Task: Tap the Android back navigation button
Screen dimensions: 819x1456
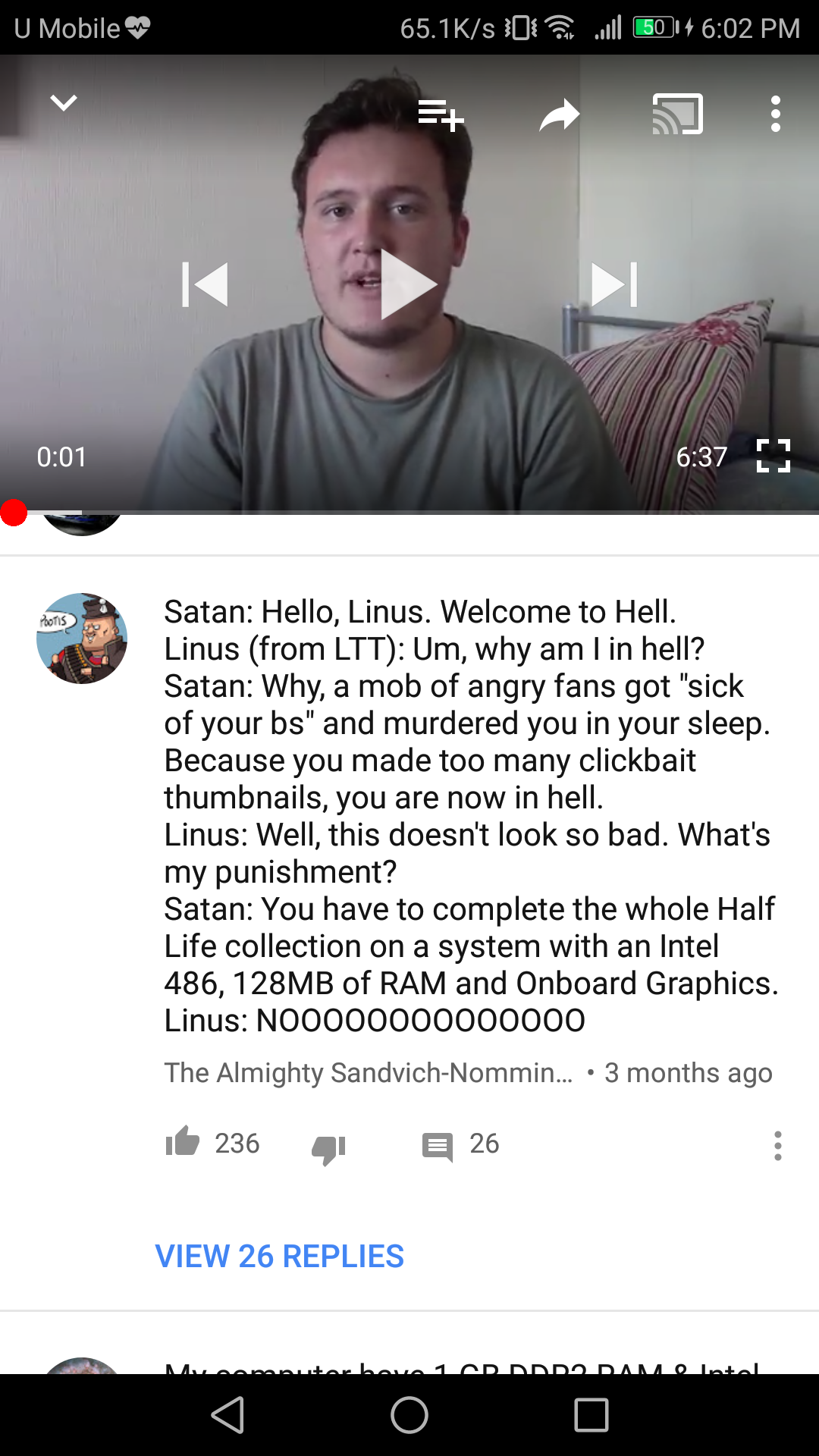Action: point(227,1415)
